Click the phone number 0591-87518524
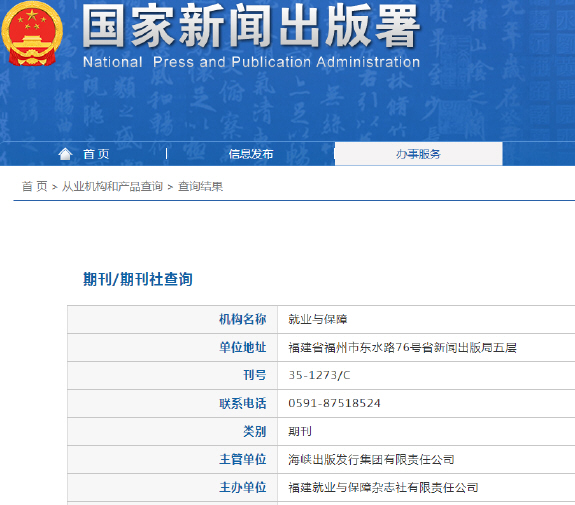Viewport: 575px width, 505px height. point(334,403)
